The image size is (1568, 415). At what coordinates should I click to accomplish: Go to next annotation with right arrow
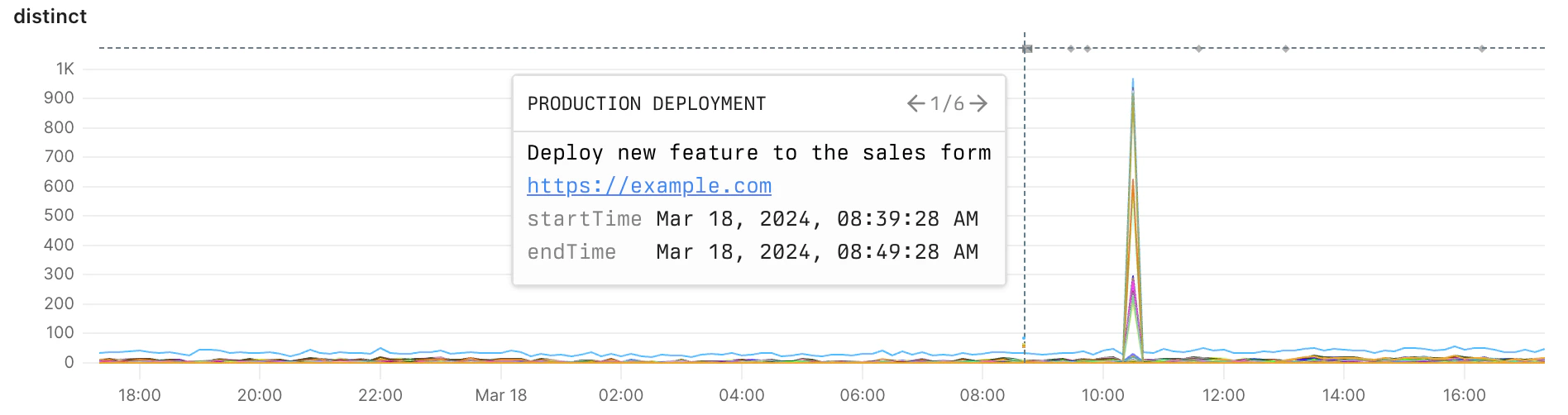pos(978,103)
